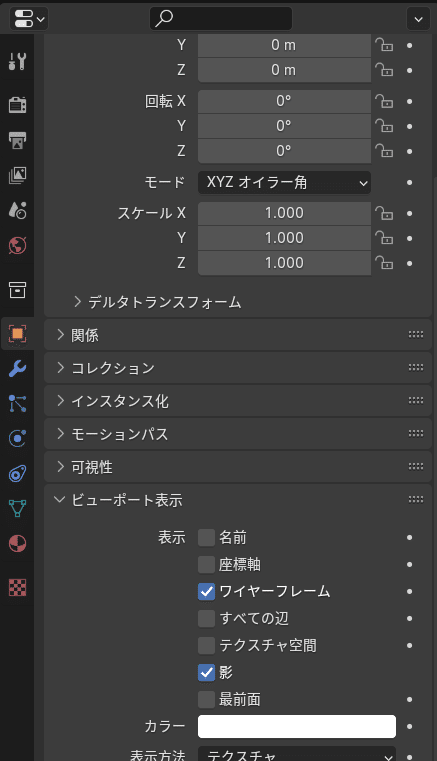Animate the カラー property dot
Screen dimensions: 437x761
(x=410, y=727)
